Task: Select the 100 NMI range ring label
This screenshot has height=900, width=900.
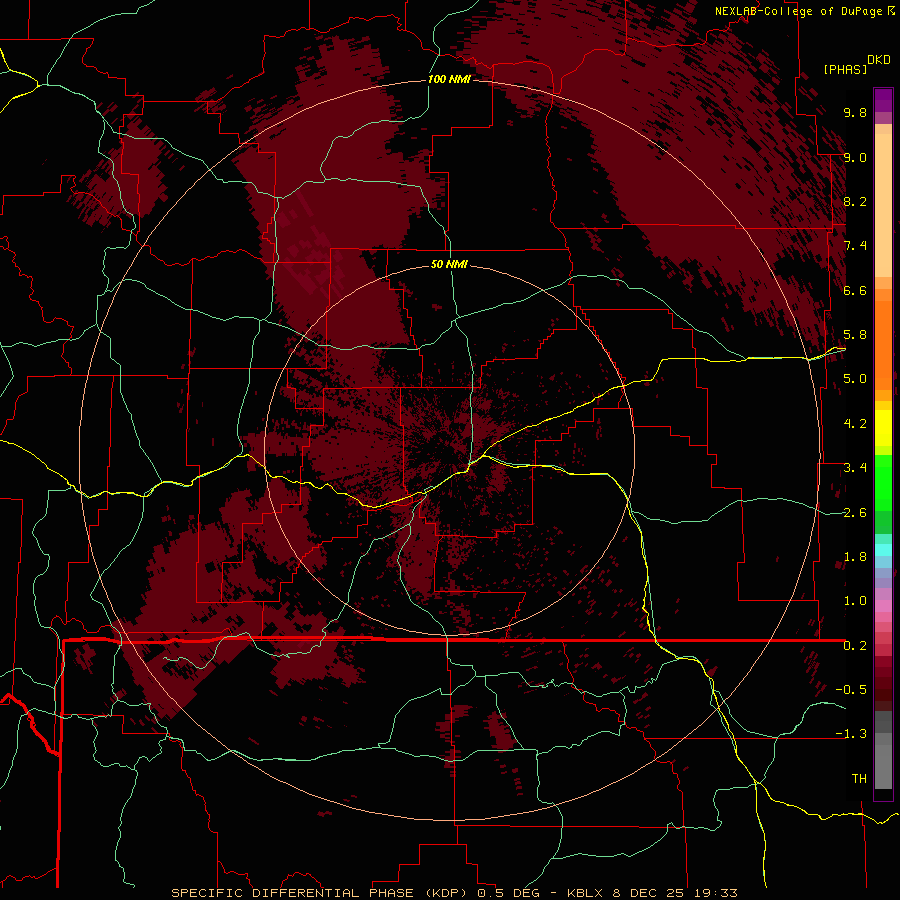Action: click(x=449, y=79)
